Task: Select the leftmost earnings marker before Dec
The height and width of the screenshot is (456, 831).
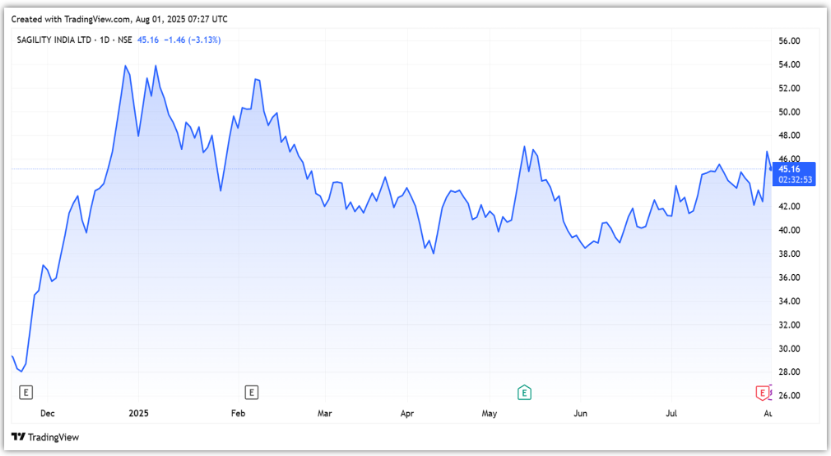Action: click(x=26, y=391)
